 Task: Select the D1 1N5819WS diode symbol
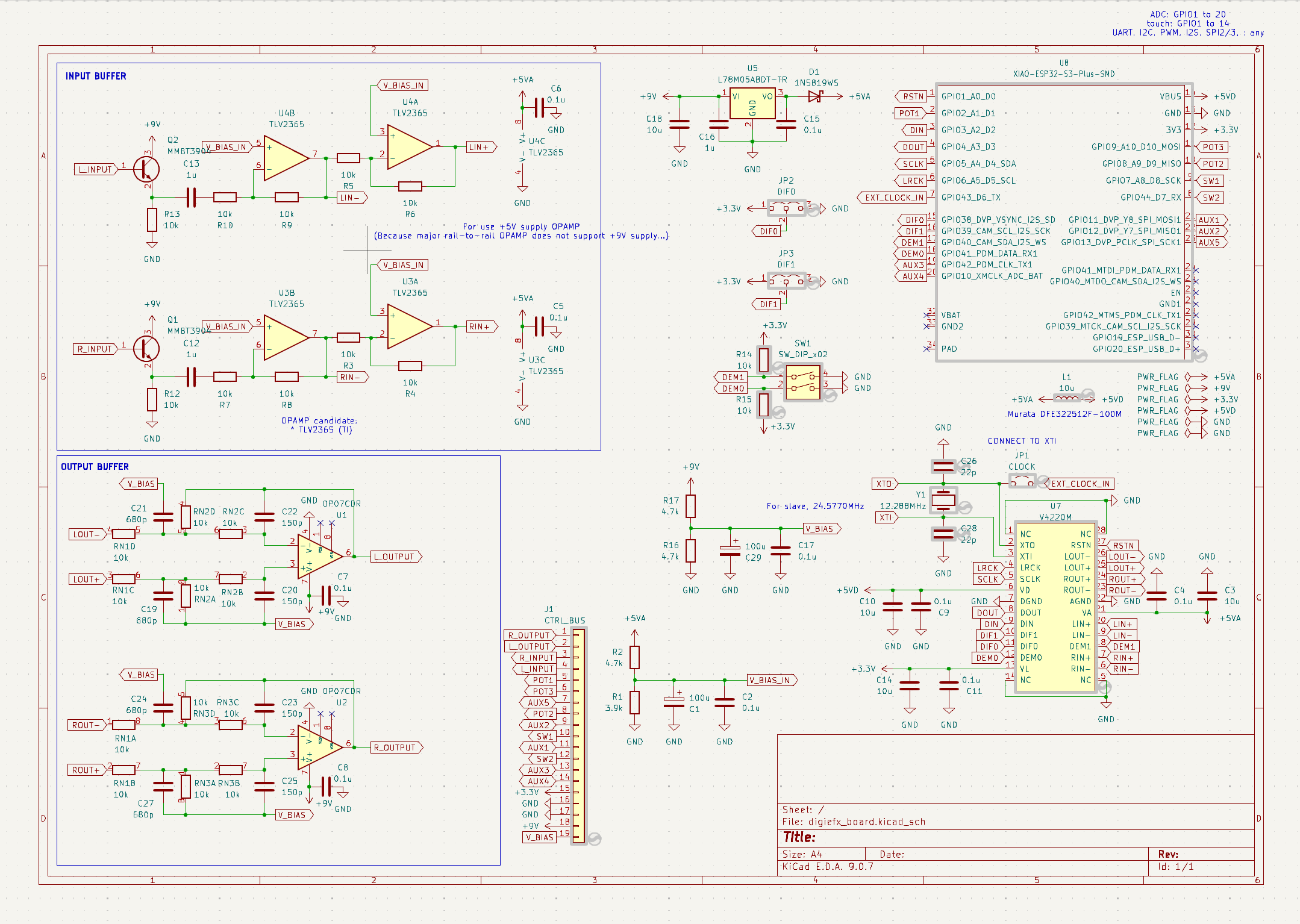click(x=816, y=96)
